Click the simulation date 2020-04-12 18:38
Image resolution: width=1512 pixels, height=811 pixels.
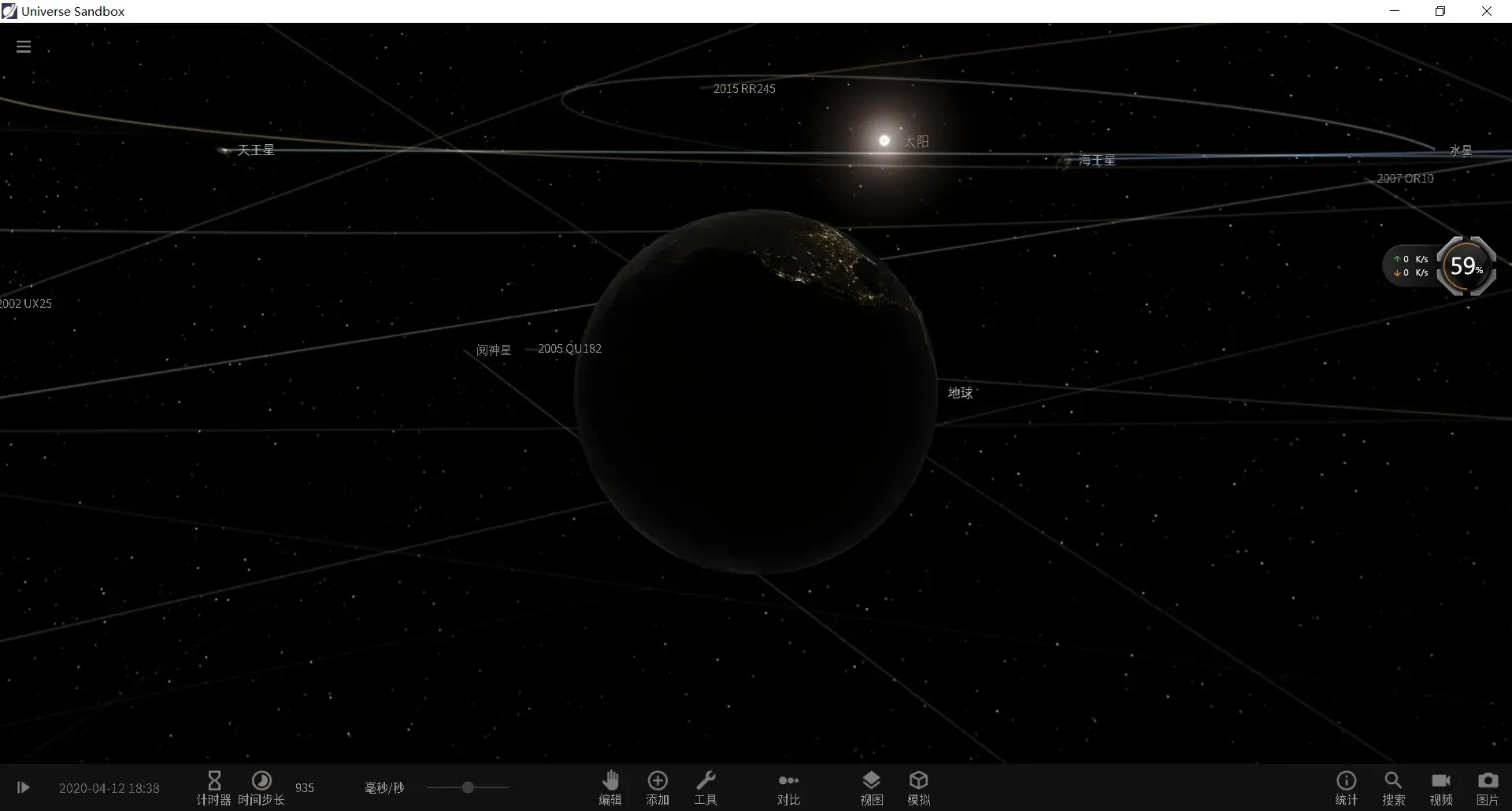click(109, 788)
